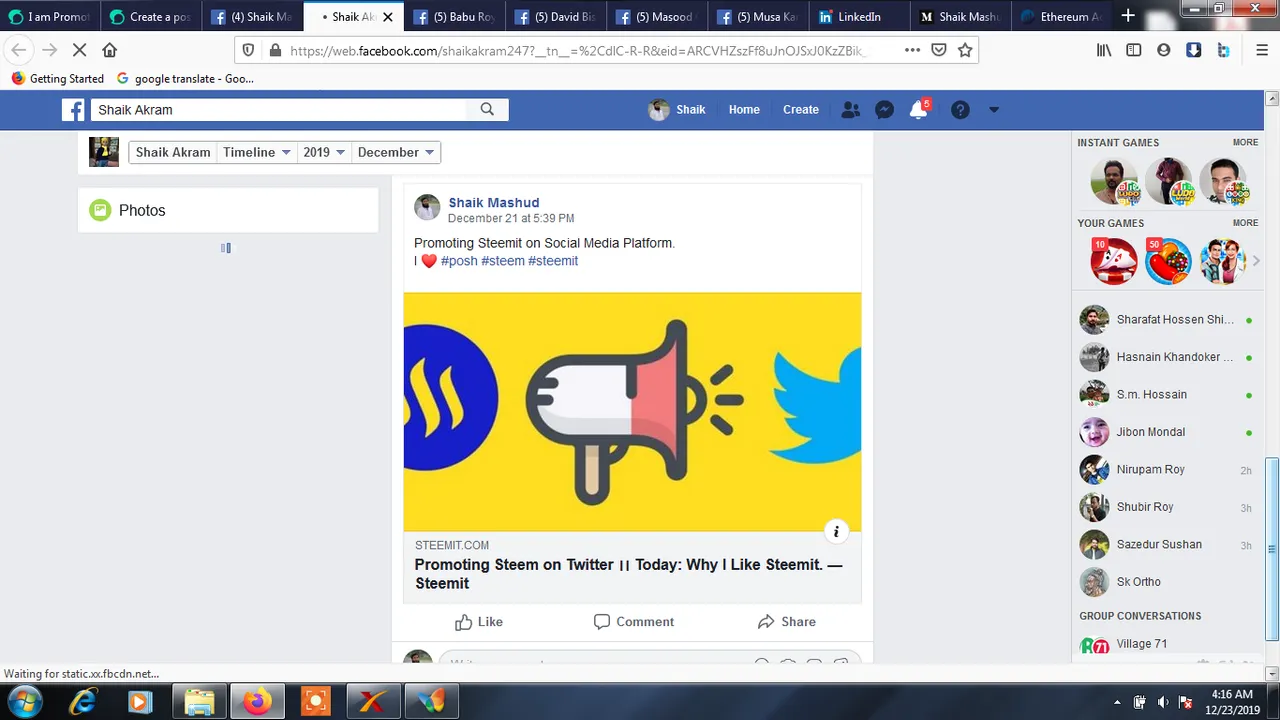Open the December month dropdown
1280x720 pixels.
[x=395, y=152]
